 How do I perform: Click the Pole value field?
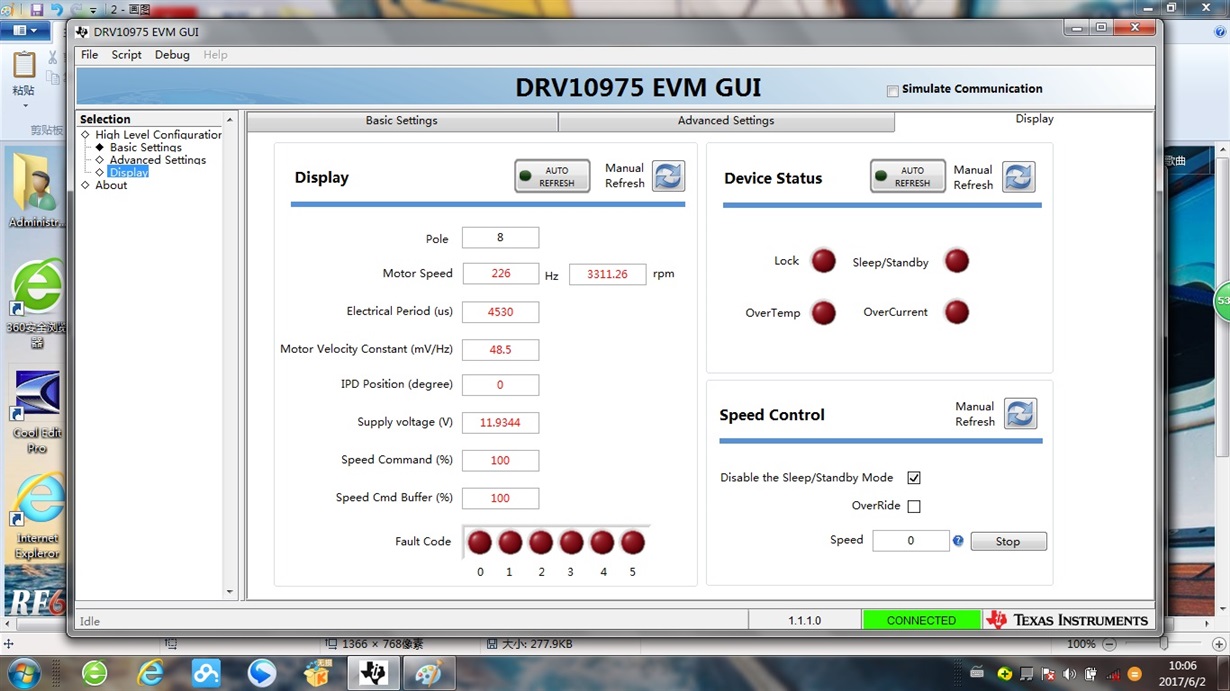point(500,237)
